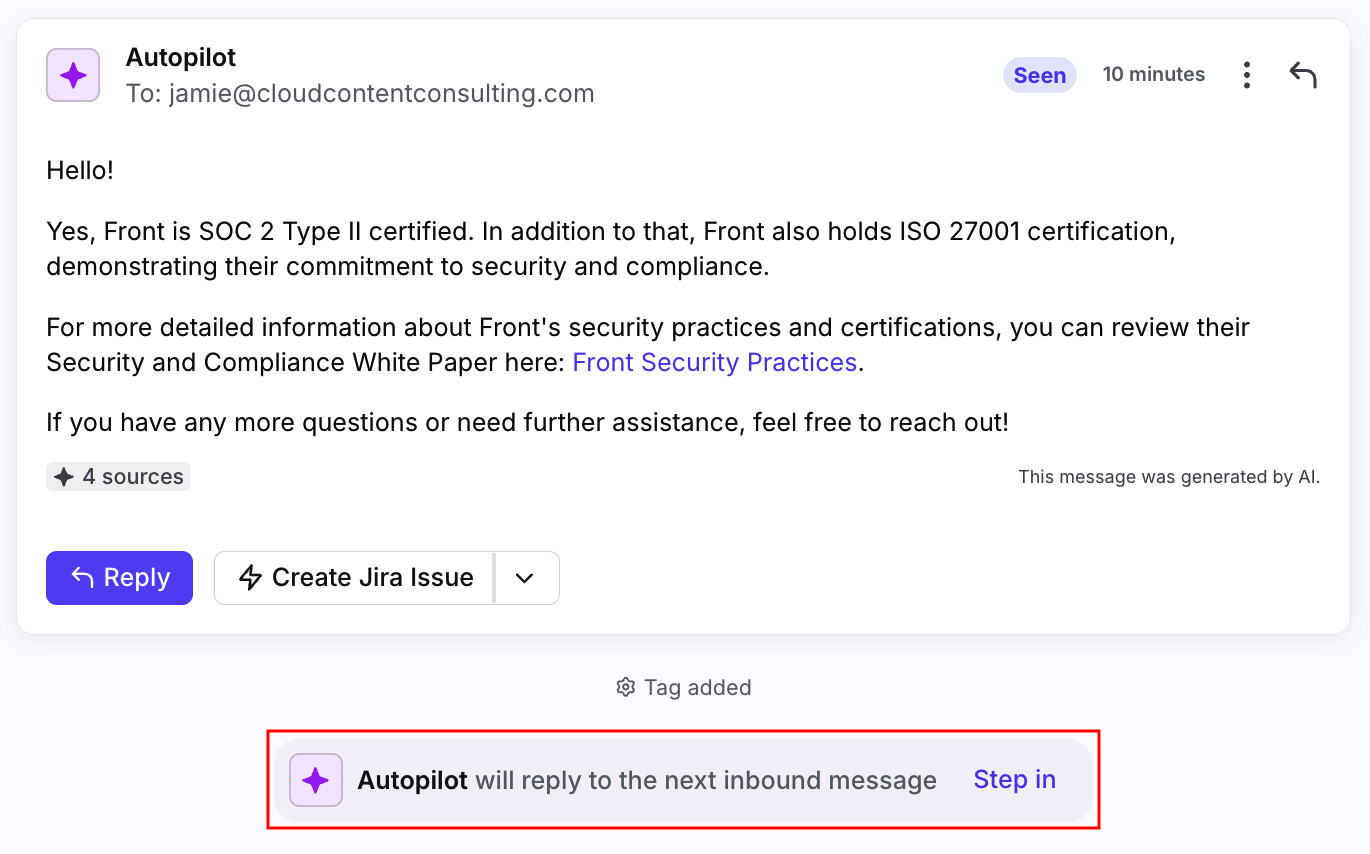Expand the dropdown next to Create Jira Issue
The image size is (1370, 854).
coord(525,578)
